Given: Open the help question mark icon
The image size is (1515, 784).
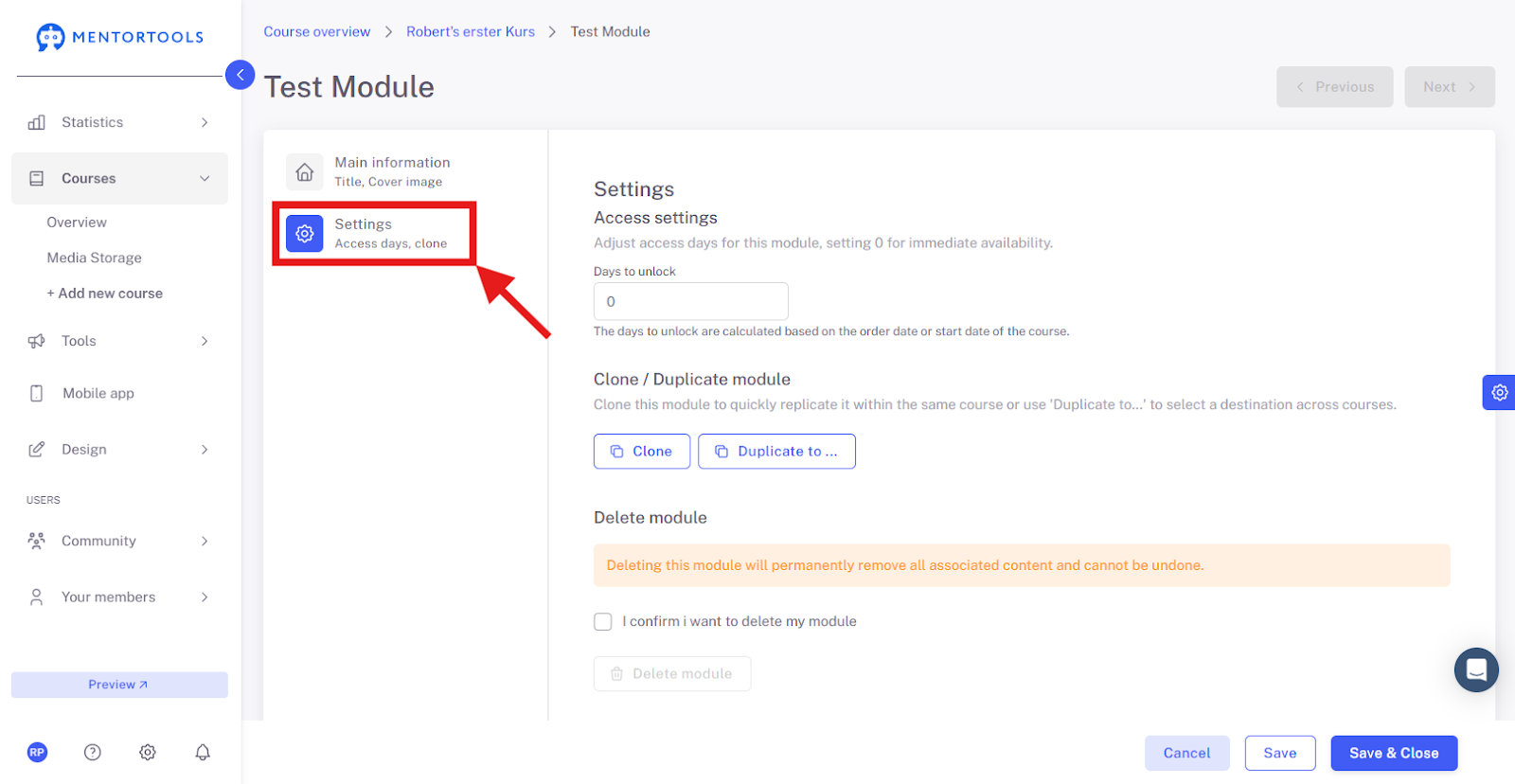Looking at the screenshot, I should 92,752.
